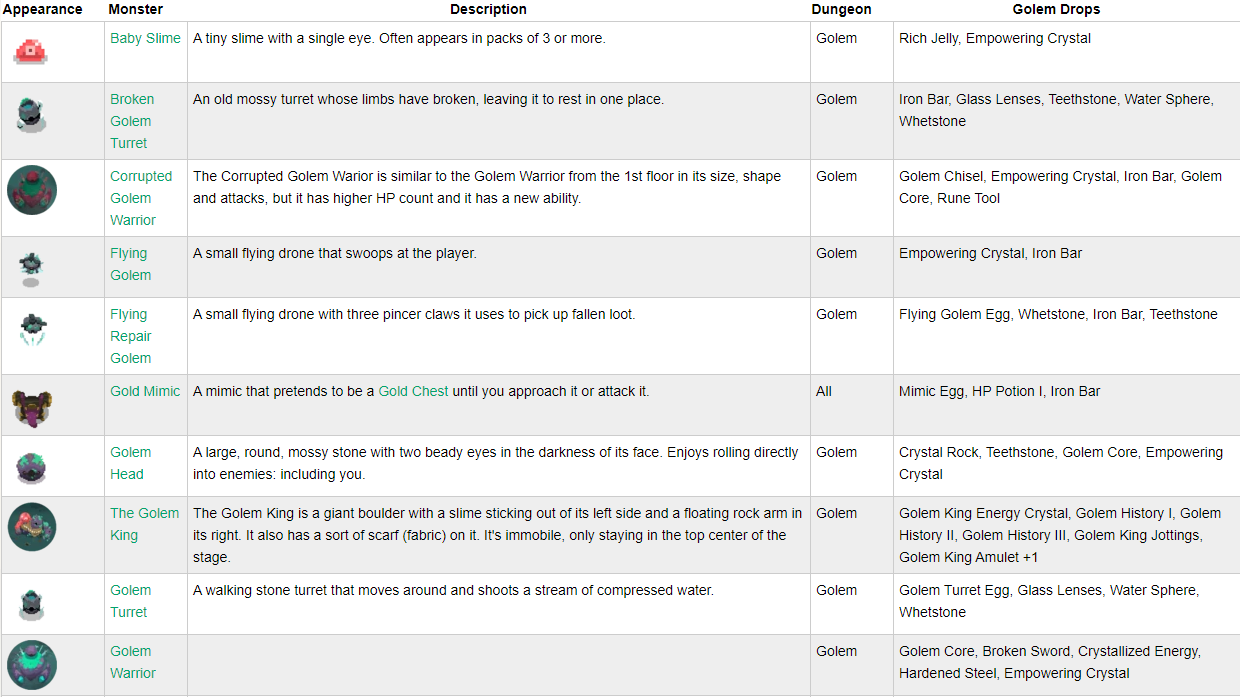Viewport: 1240px width, 697px height.
Task: Go to The Golem King page
Action: click(144, 524)
